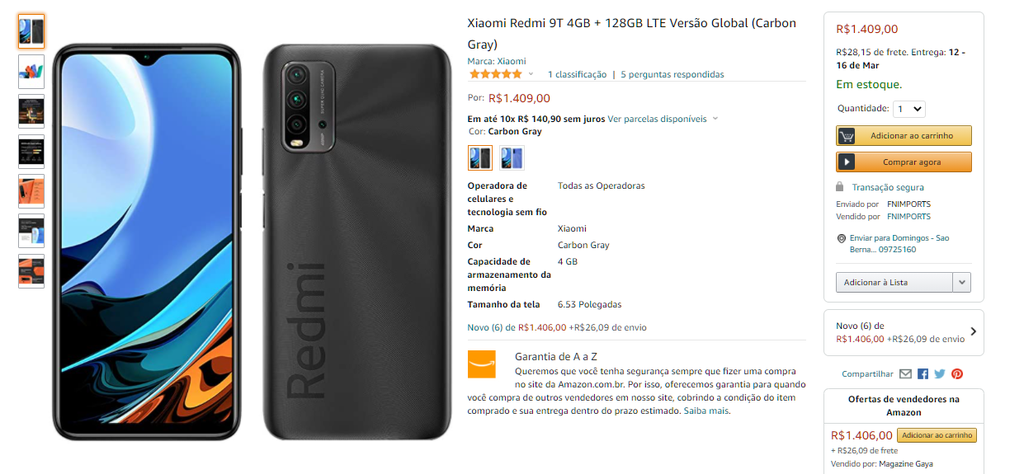This screenshot has width=1024, height=474.
Task: Expand Ver parcelas disponíveis
Action: point(662,119)
